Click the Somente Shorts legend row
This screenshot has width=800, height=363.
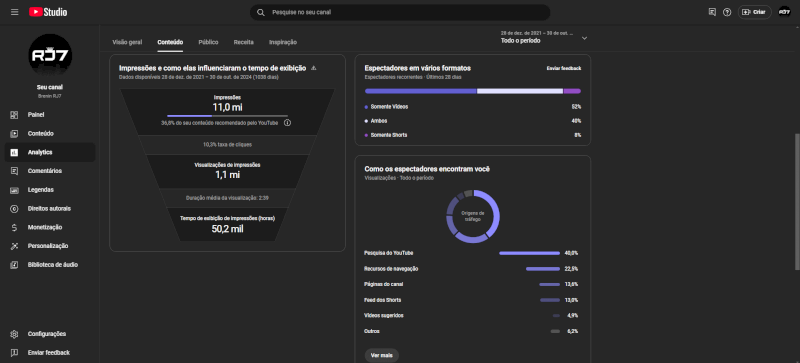[x=472, y=135]
